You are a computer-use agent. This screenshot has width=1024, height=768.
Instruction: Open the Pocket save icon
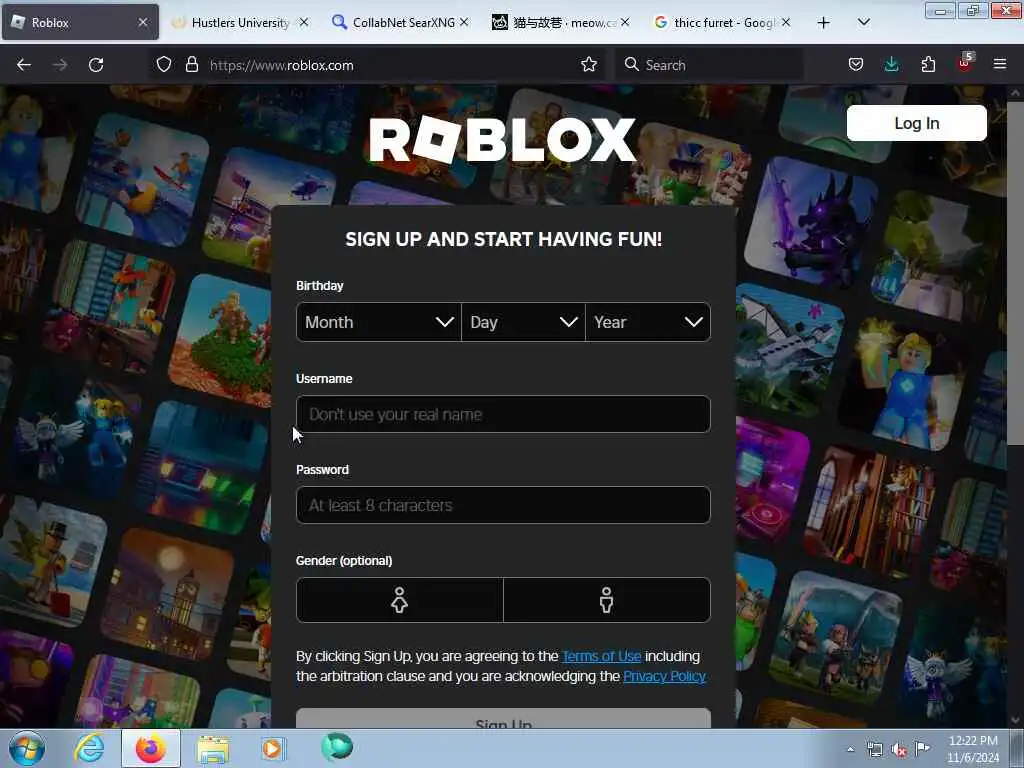click(856, 65)
